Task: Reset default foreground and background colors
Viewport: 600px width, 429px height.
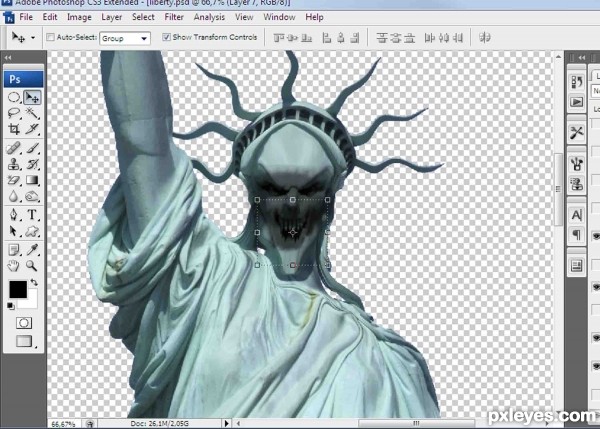Action: click(x=11, y=306)
